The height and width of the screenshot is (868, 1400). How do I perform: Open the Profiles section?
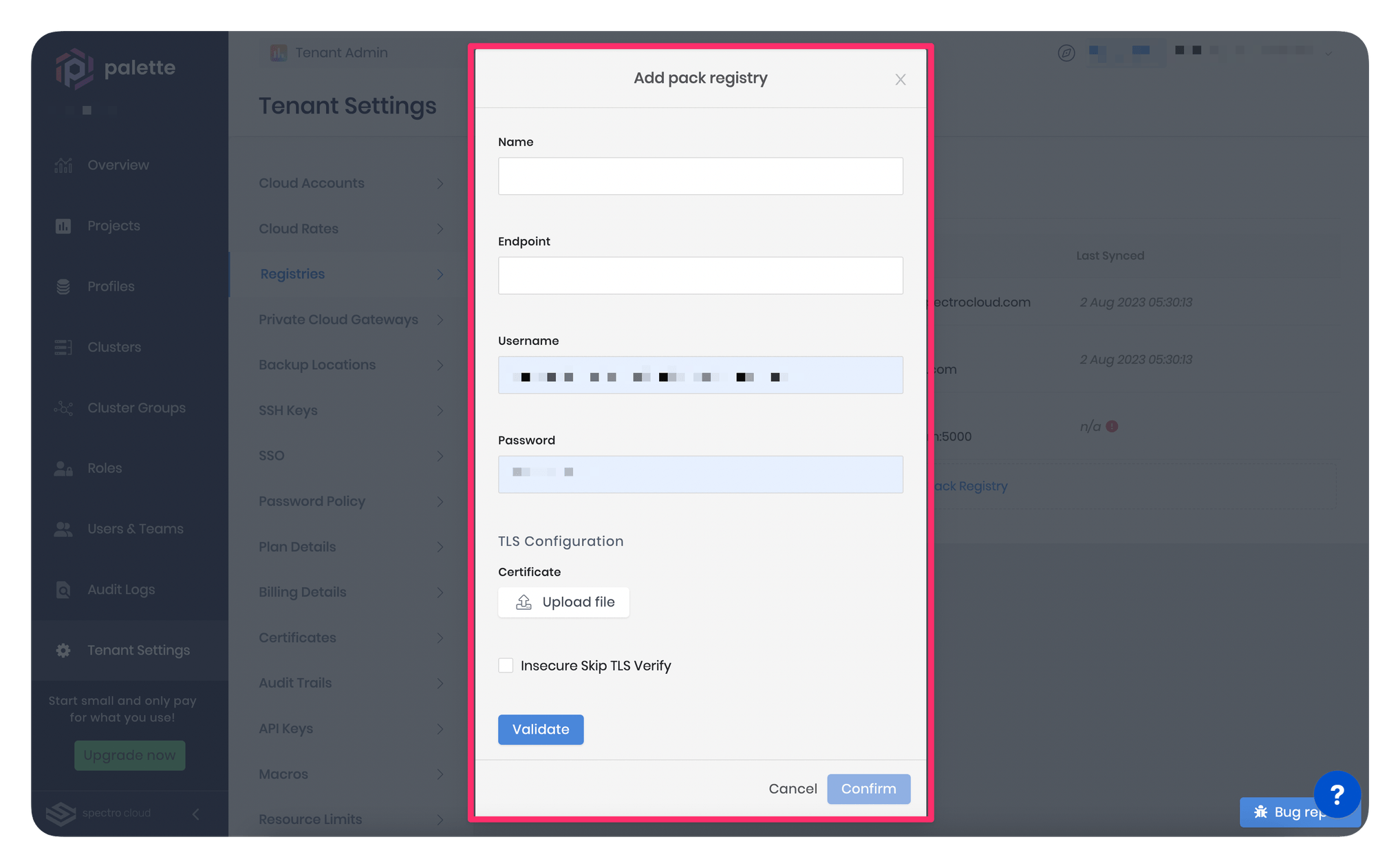[110, 286]
